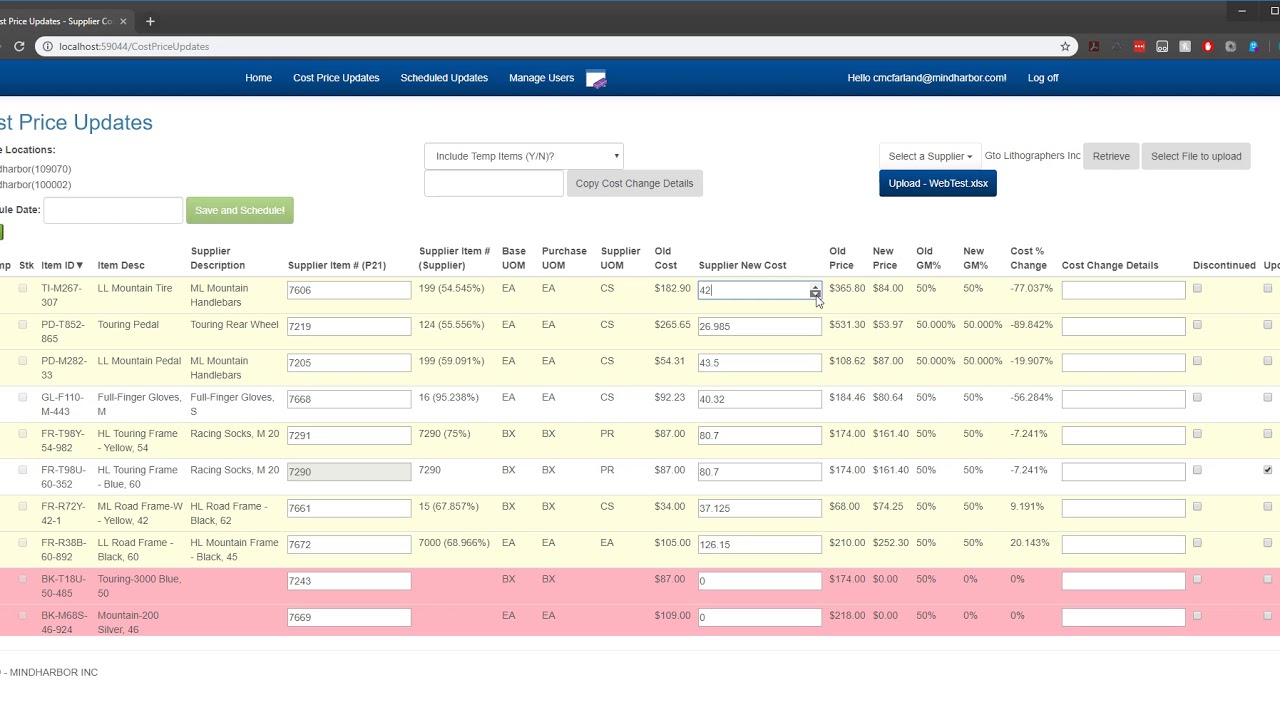Edit Supplier New Cost field showing 43.5
1280x720 pixels.
pos(760,362)
